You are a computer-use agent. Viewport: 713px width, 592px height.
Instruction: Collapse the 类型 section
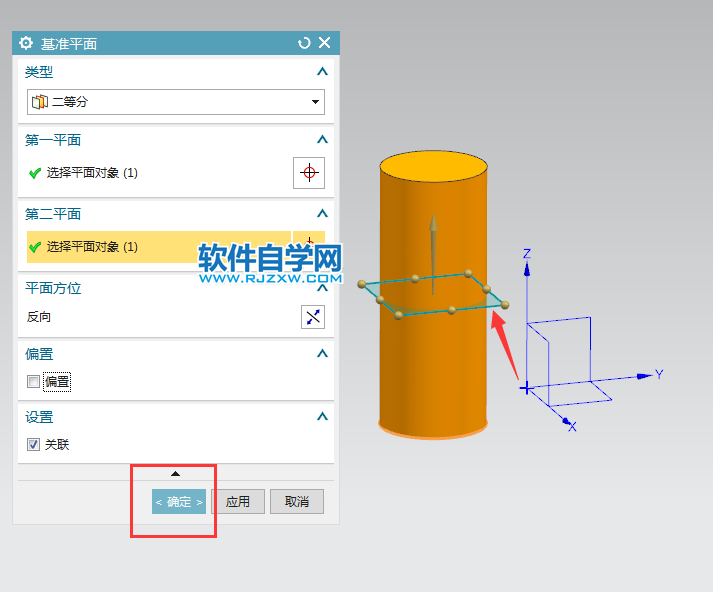click(x=322, y=72)
